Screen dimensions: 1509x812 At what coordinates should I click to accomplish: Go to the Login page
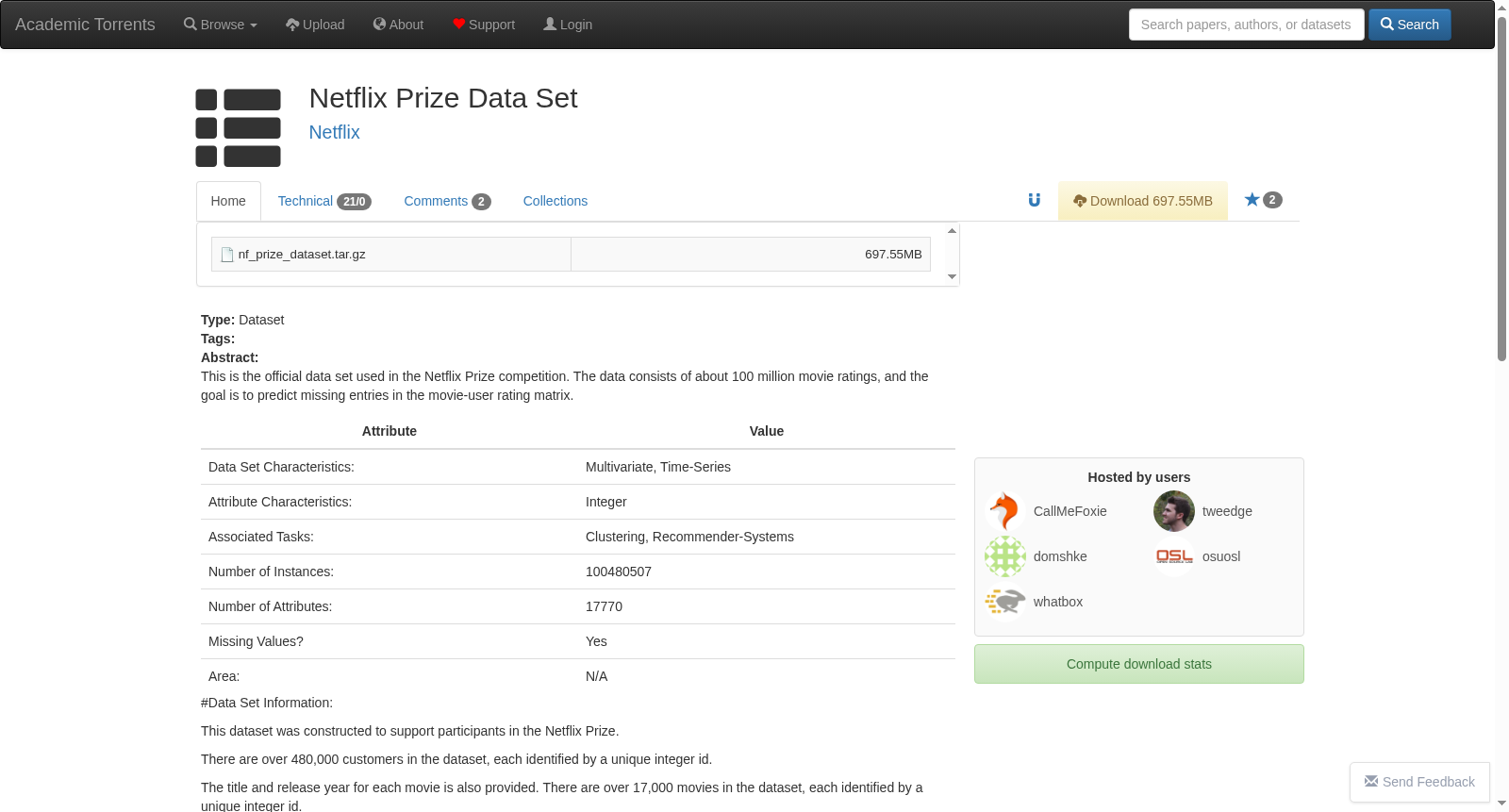pyautogui.click(x=568, y=25)
